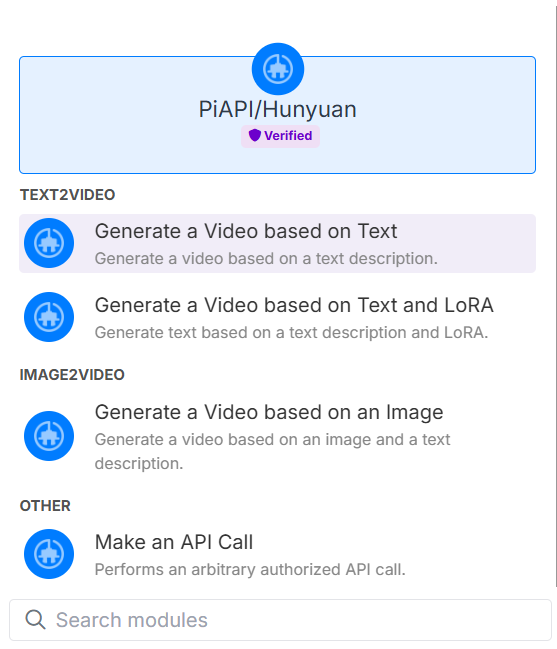Click the PiAPI/Hunyuan header plug icon
Image resolution: width=557 pixels, height=649 pixels.
[278, 69]
